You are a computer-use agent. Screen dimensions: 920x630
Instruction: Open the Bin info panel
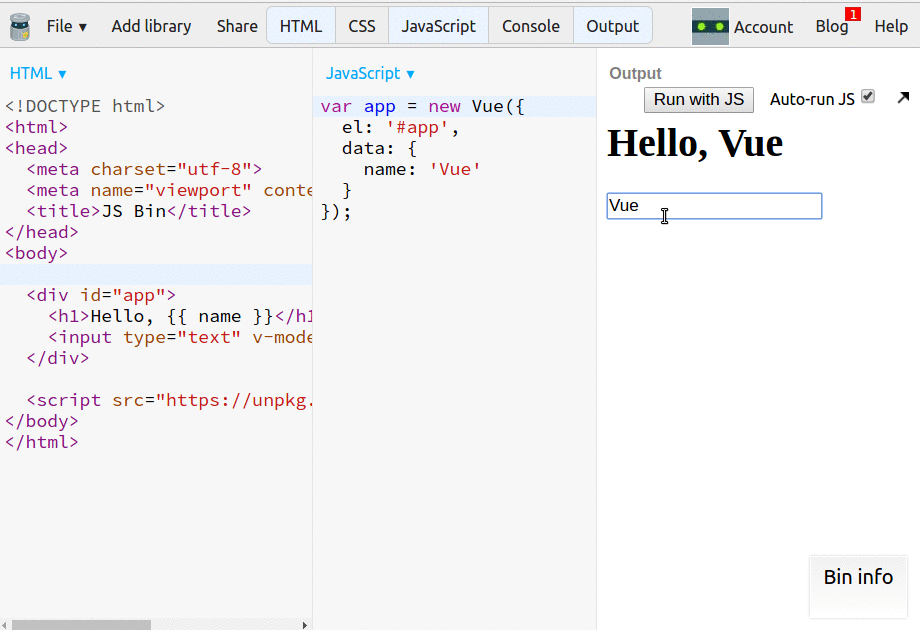tap(858, 577)
